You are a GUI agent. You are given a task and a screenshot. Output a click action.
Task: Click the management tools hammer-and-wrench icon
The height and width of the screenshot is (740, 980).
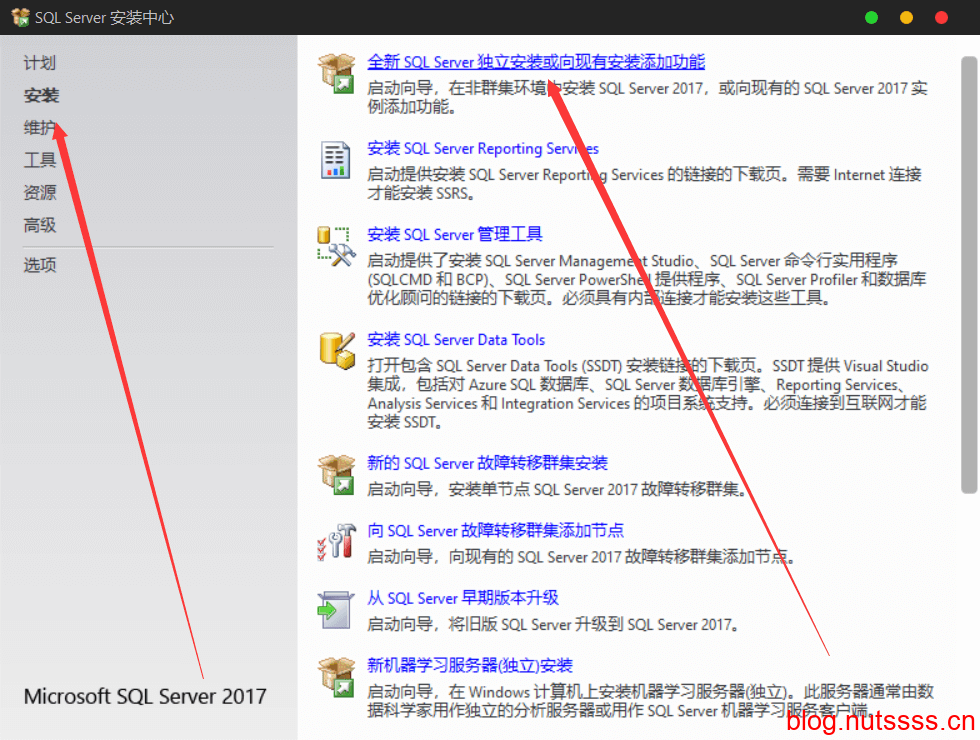pyautogui.click(x=336, y=246)
